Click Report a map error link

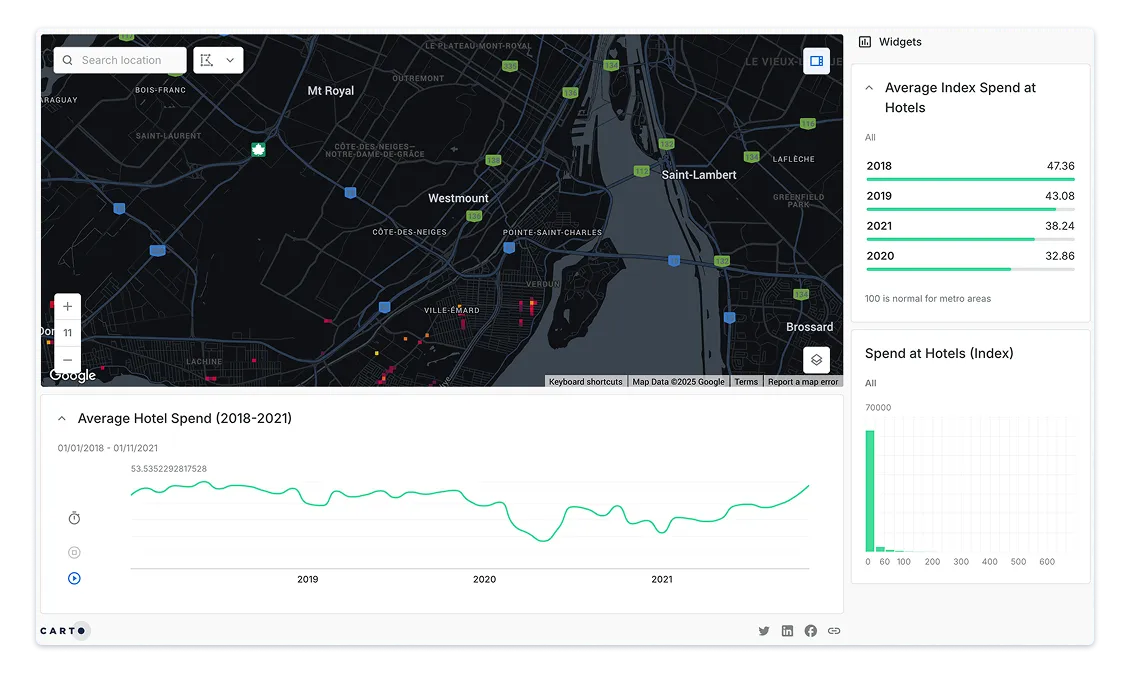[802, 382]
